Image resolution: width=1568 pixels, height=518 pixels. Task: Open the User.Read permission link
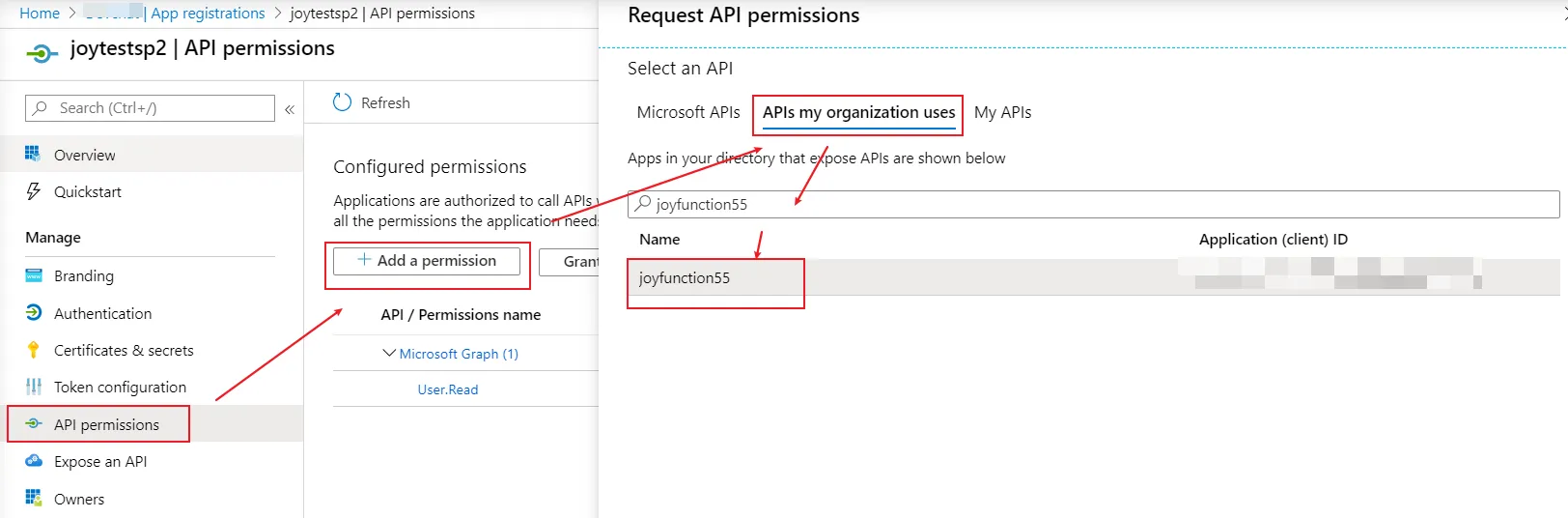[447, 389]
